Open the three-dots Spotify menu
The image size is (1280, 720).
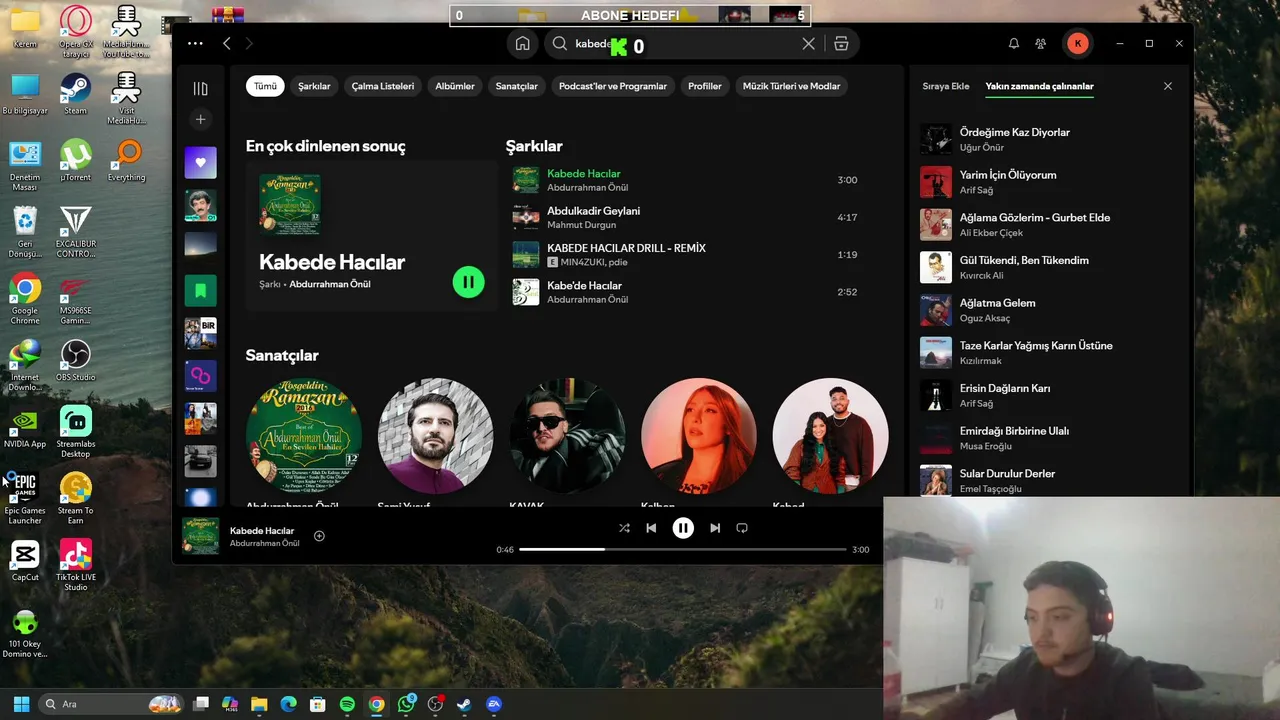[x=195, y=43]
